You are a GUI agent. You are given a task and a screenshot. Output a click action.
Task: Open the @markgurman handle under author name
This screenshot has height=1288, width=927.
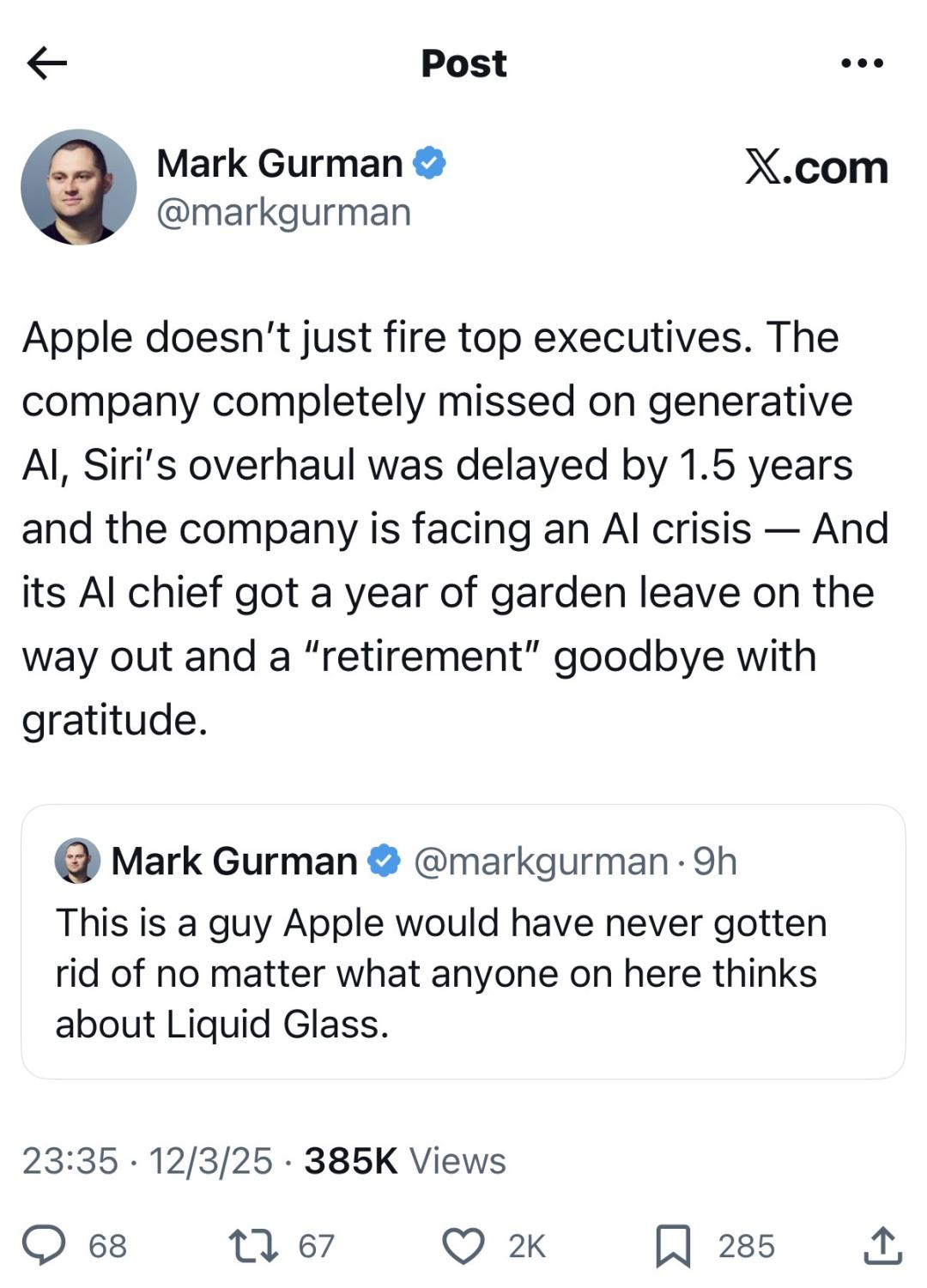(283, 212)
